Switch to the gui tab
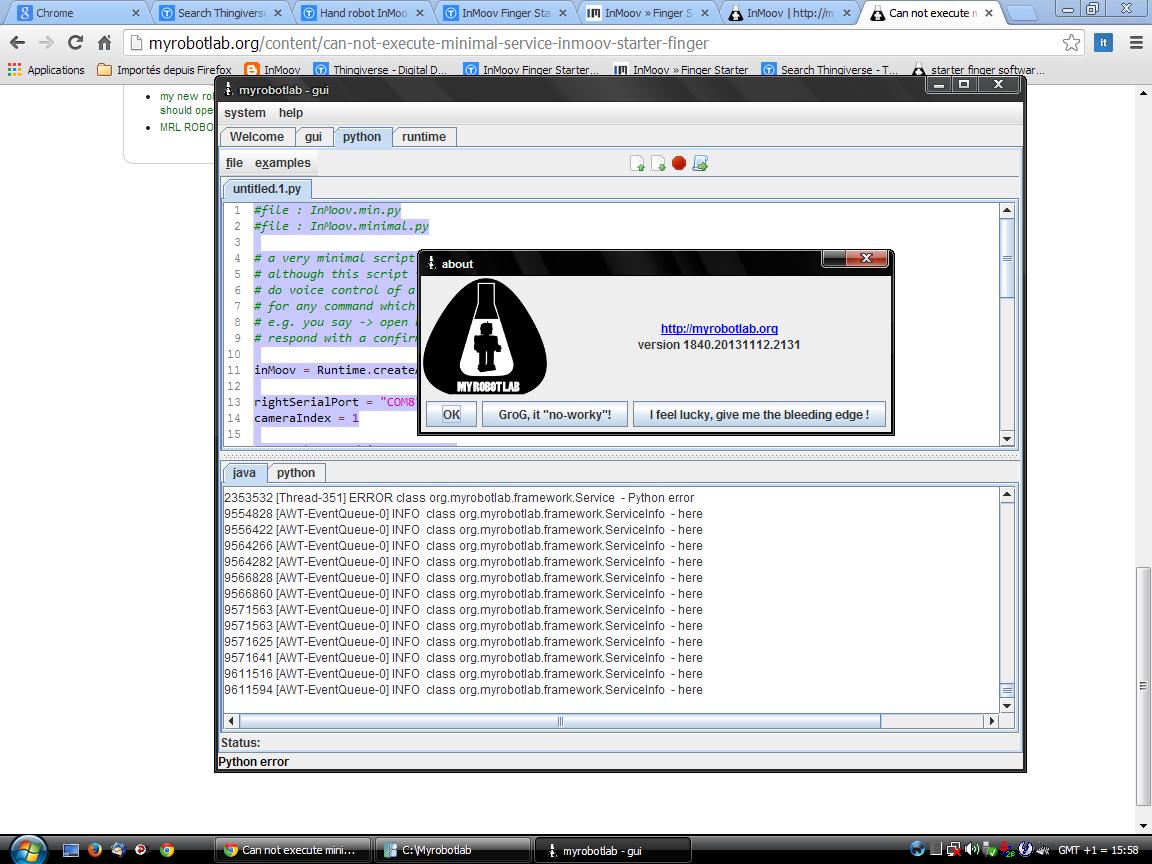1152x864 pixels. click(314, 137)
